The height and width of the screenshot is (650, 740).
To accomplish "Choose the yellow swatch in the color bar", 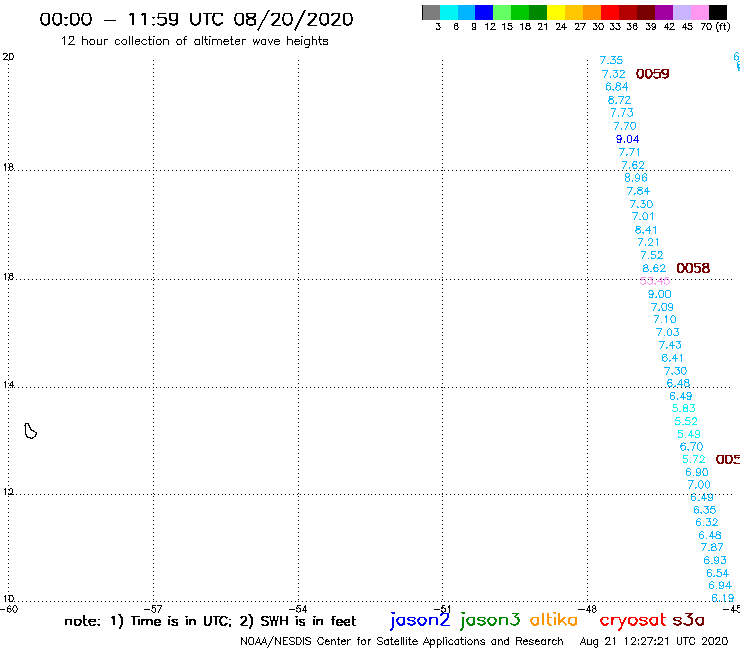I will [x=556, y=13].
